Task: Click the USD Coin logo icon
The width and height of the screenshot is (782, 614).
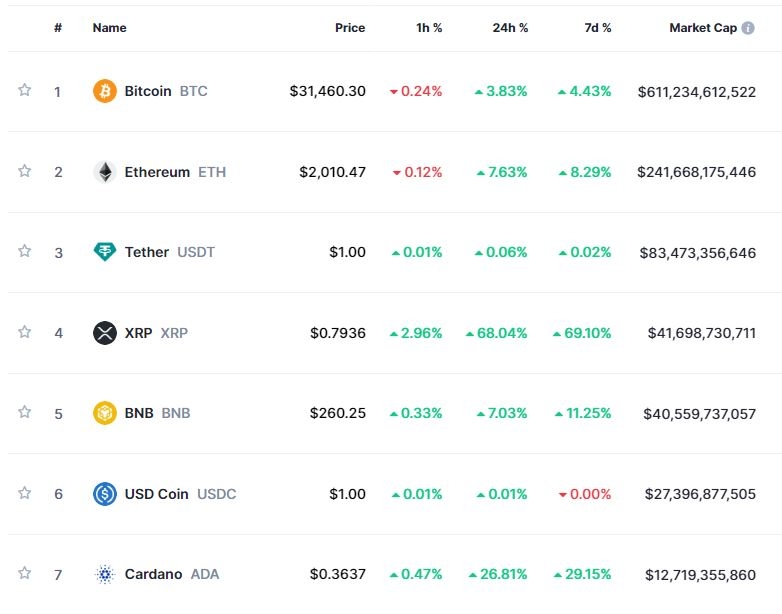Action: pos(105,494)
